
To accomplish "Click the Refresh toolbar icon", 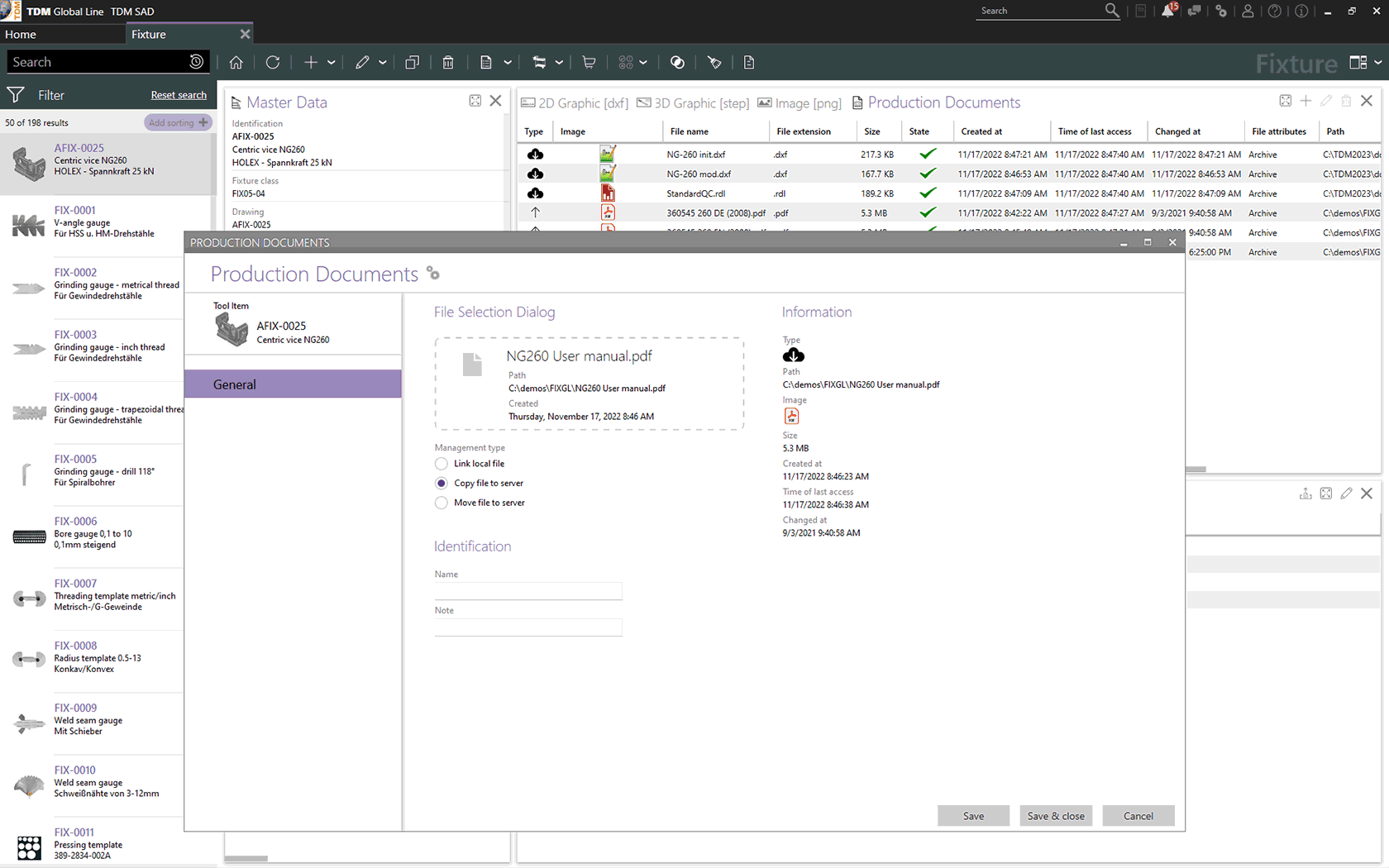I will (273, 62).
